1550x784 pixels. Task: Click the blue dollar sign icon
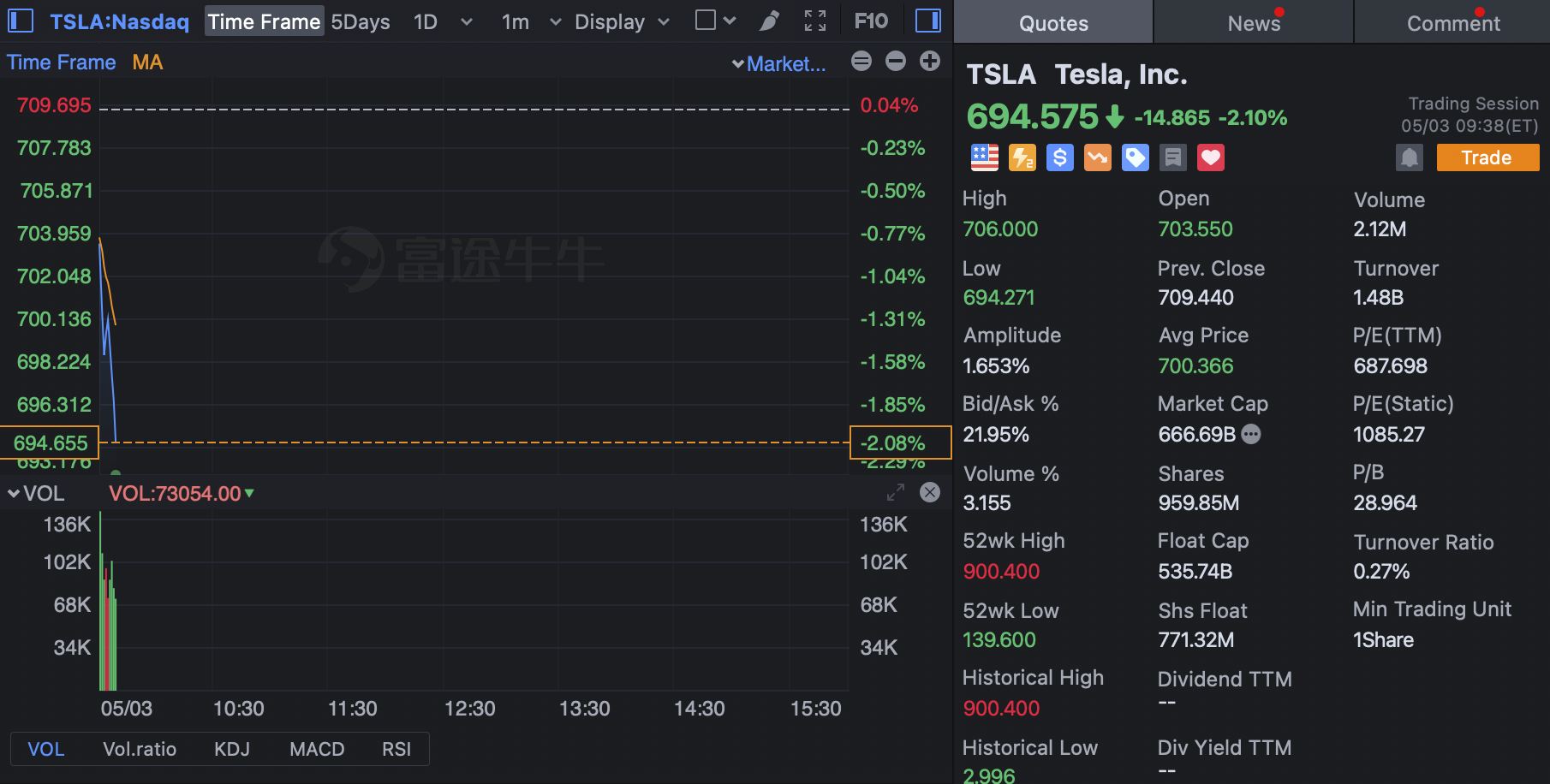tap(1059, 157)
